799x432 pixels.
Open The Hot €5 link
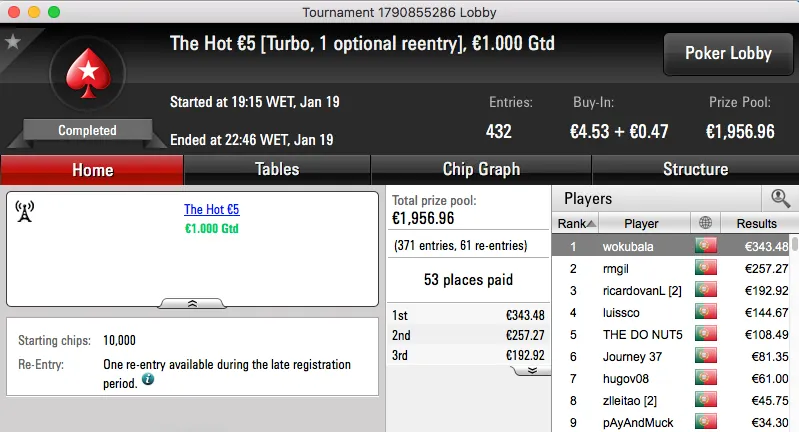pyautogui.click(x=211, y=210)
